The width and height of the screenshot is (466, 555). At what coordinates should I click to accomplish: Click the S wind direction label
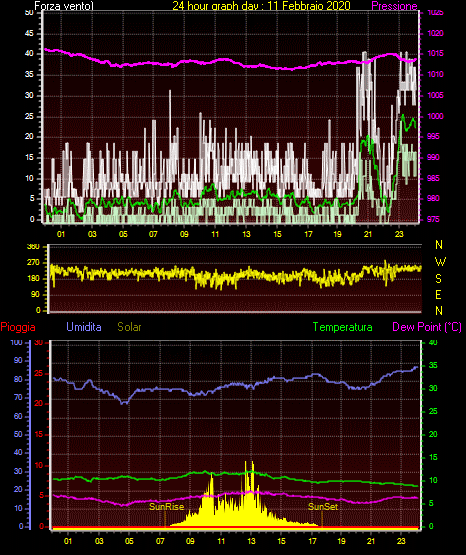point(438,279)
